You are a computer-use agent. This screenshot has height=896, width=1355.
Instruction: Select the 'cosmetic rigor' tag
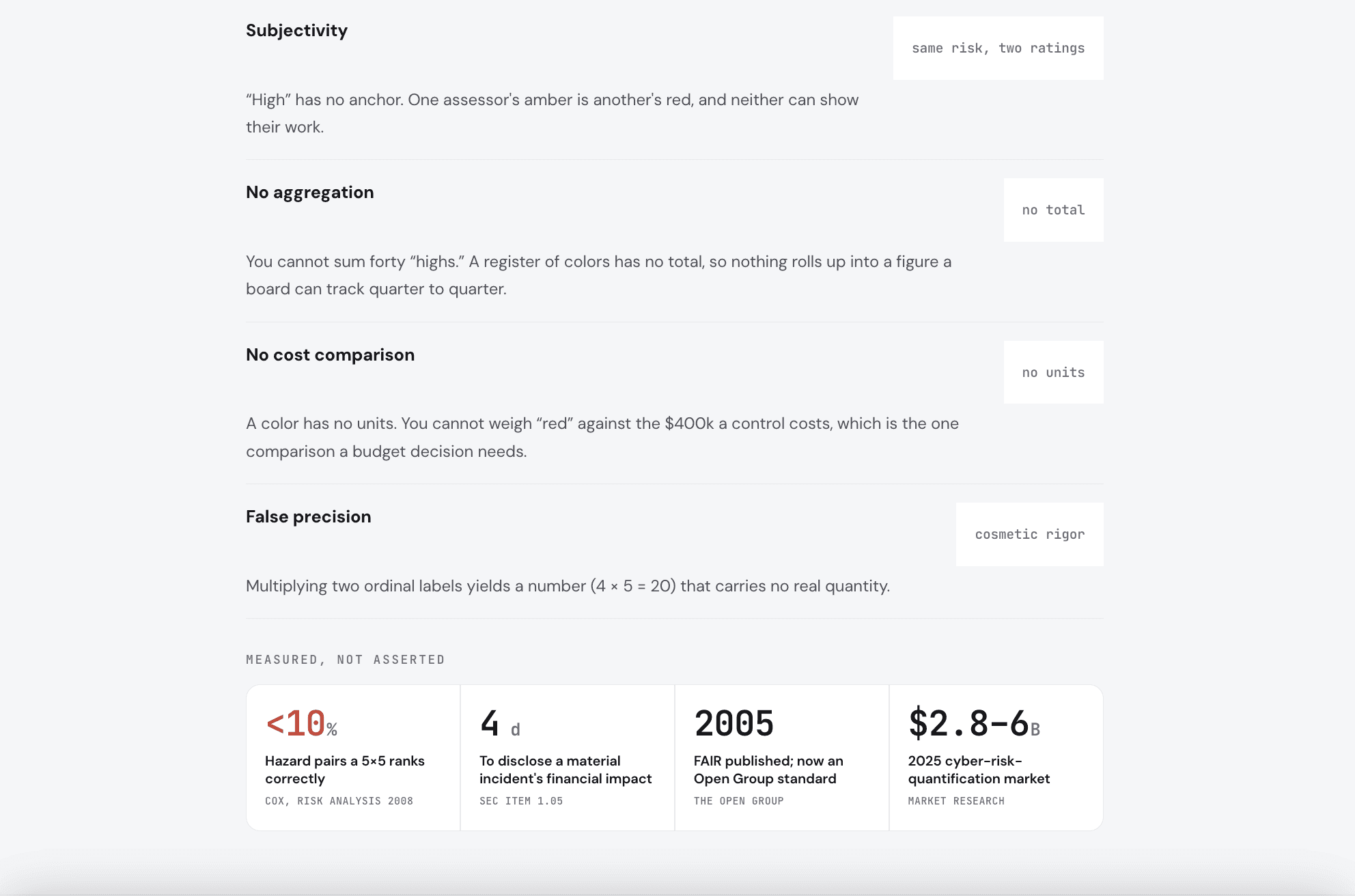[x=1029, y=535]
